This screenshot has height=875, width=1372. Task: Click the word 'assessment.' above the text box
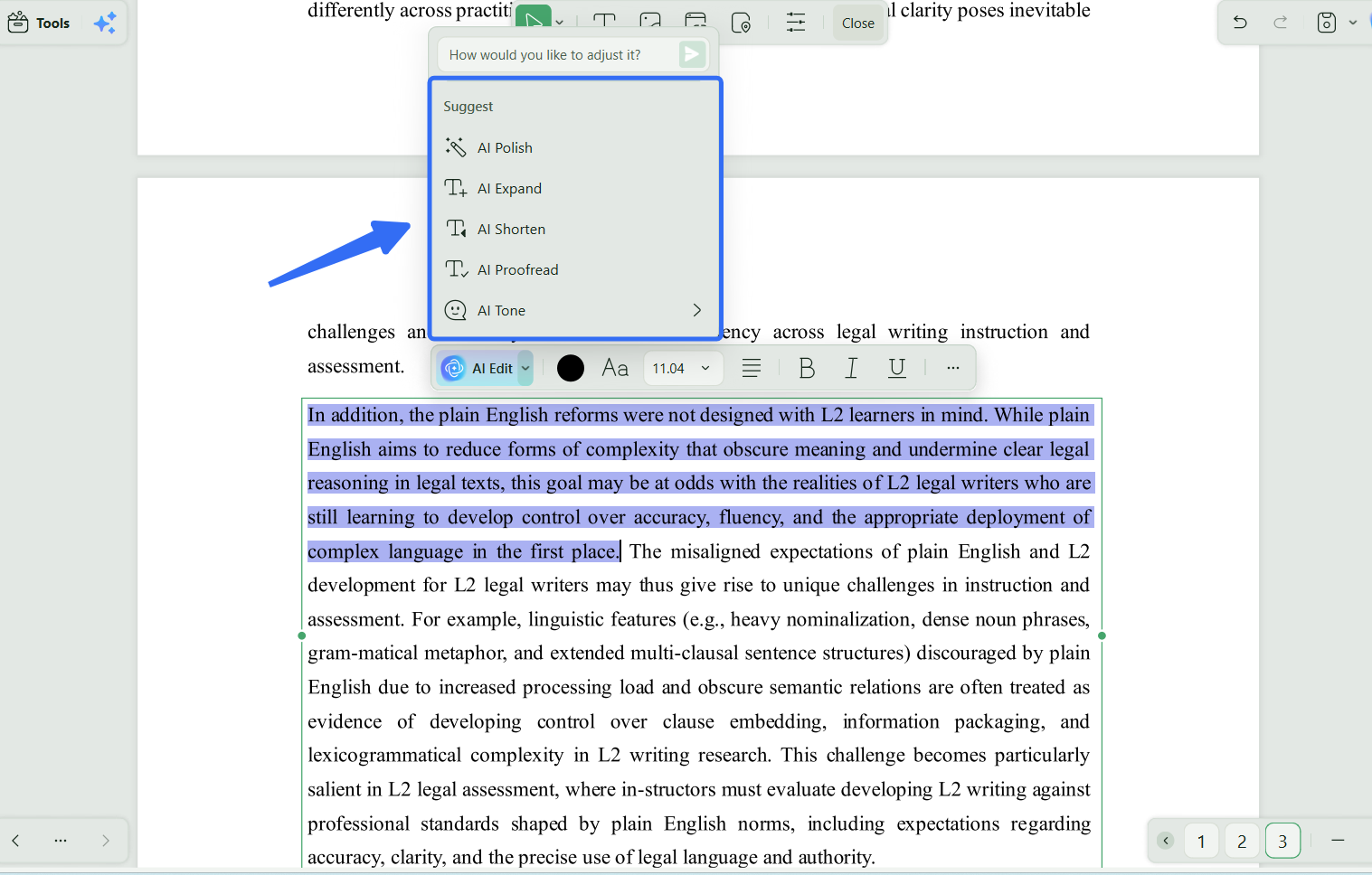(x=356, y=366)
